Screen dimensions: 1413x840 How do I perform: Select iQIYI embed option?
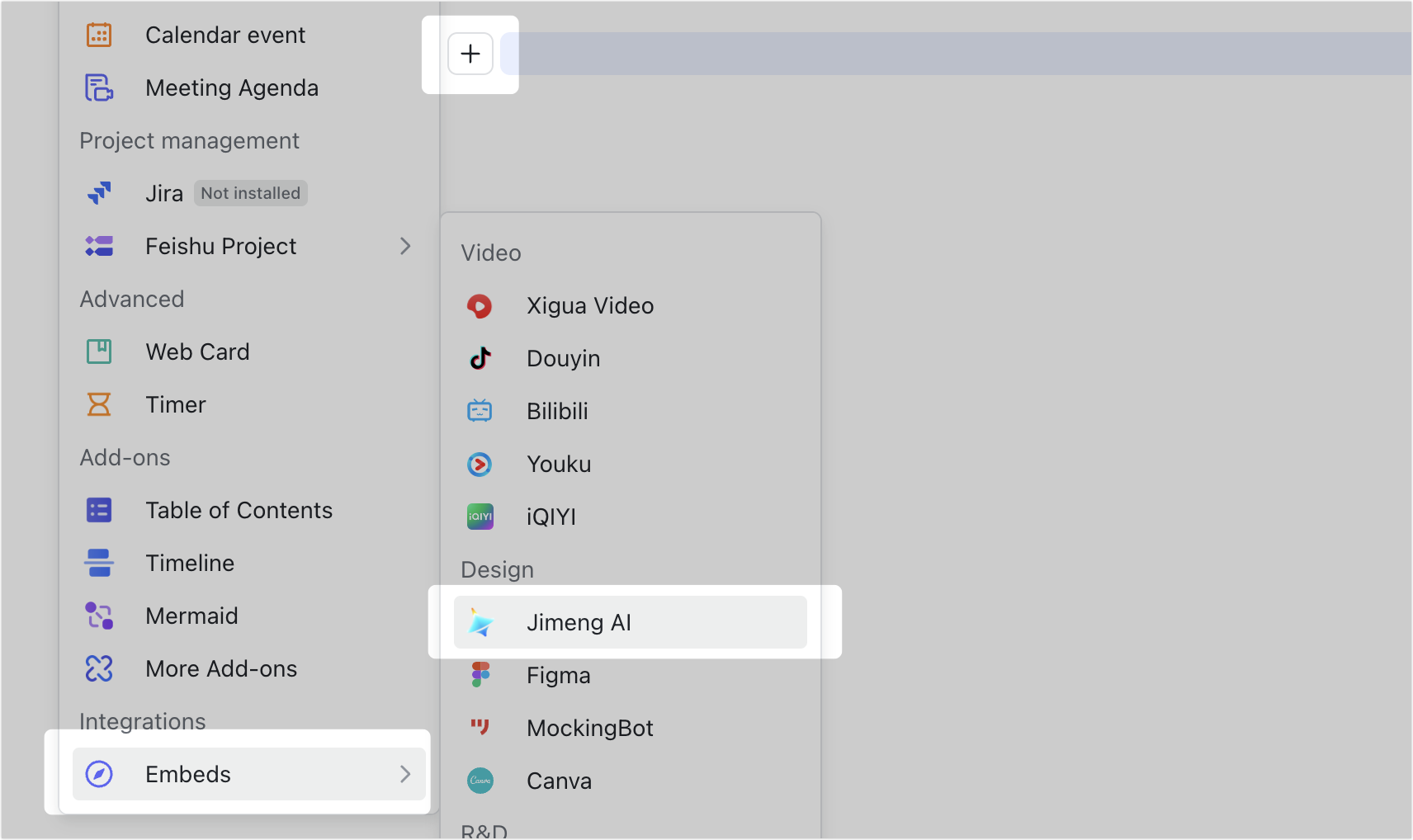(x=631, y=517)
